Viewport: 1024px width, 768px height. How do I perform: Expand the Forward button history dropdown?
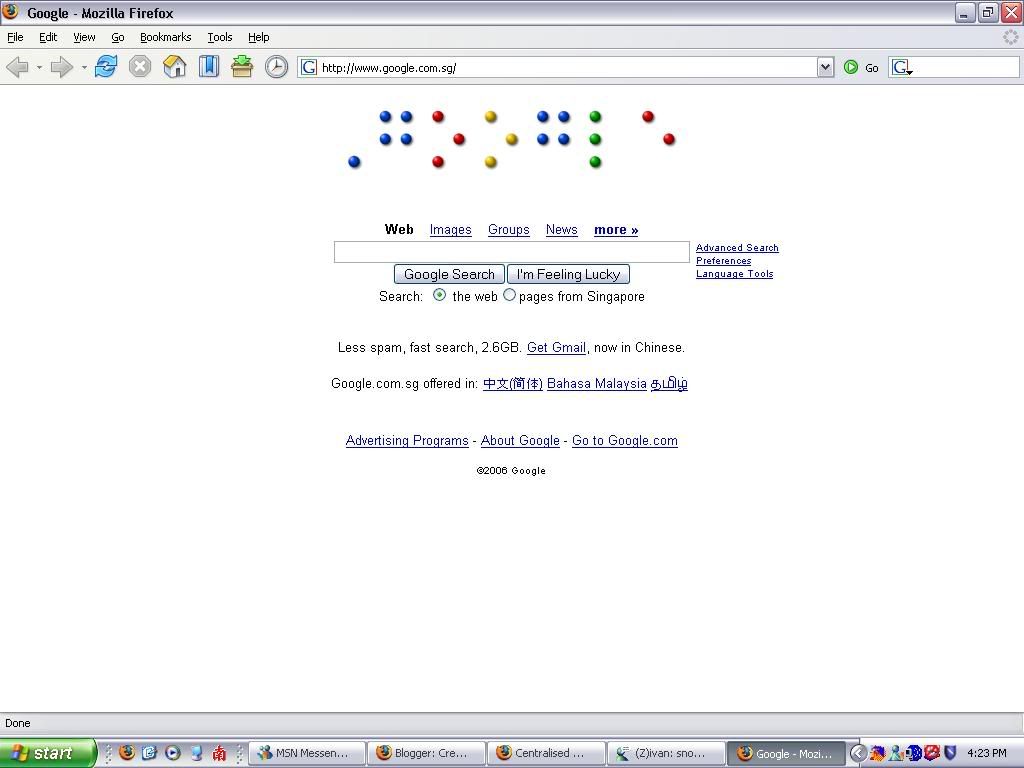pos(84,67)
